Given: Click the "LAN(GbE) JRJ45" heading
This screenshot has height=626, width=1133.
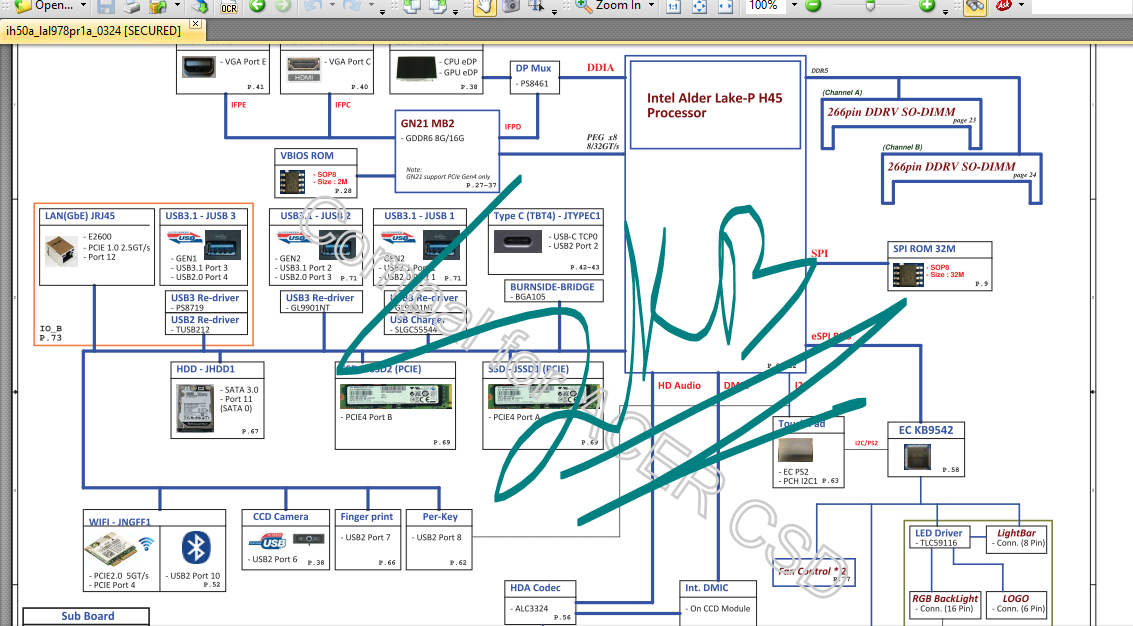Looking at the screenshot, I should (79, 215).
